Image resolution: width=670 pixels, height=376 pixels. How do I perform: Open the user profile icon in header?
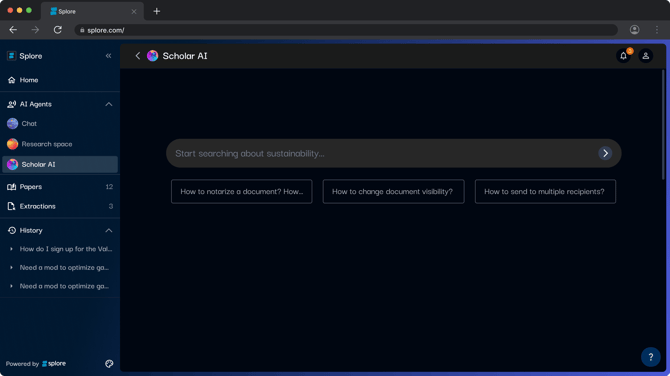[x=646, y=56]
